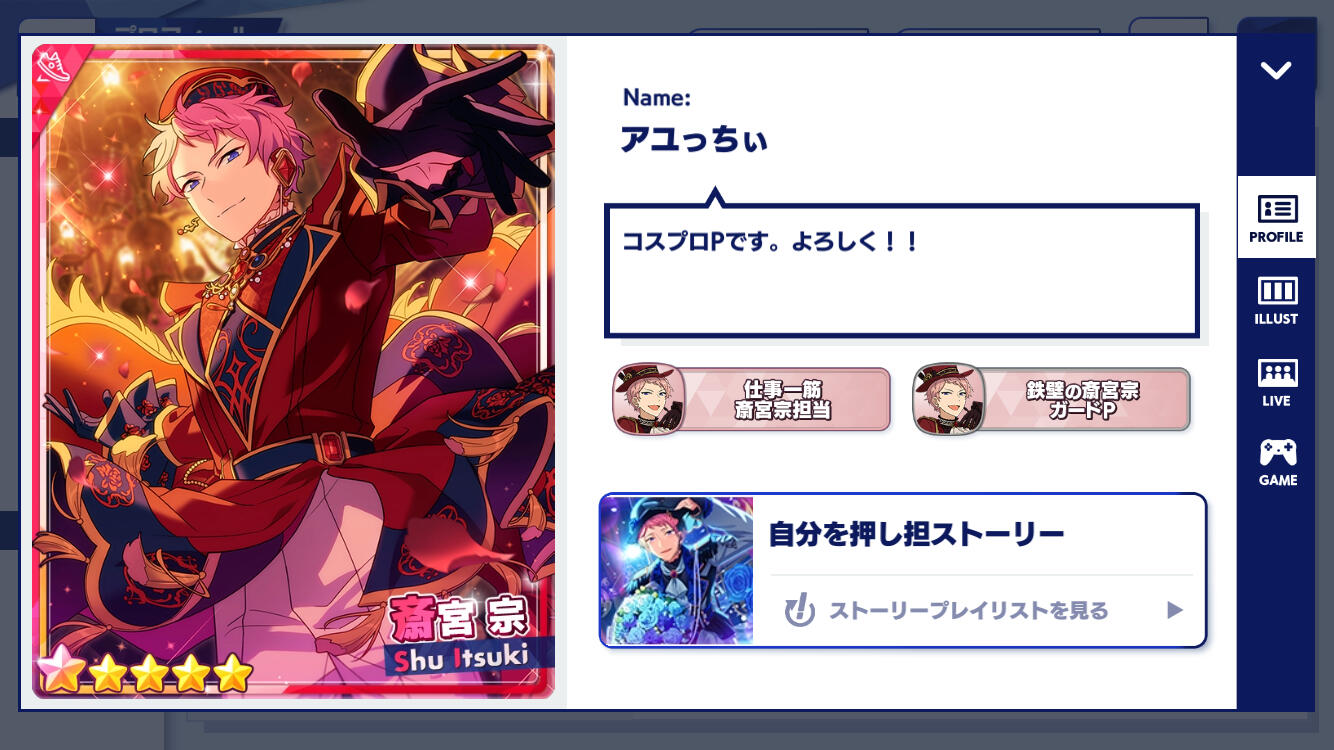Select the player name アユっちぃ
The image size is (1334, 750).
pyautogui.click(x=694, y=140)
